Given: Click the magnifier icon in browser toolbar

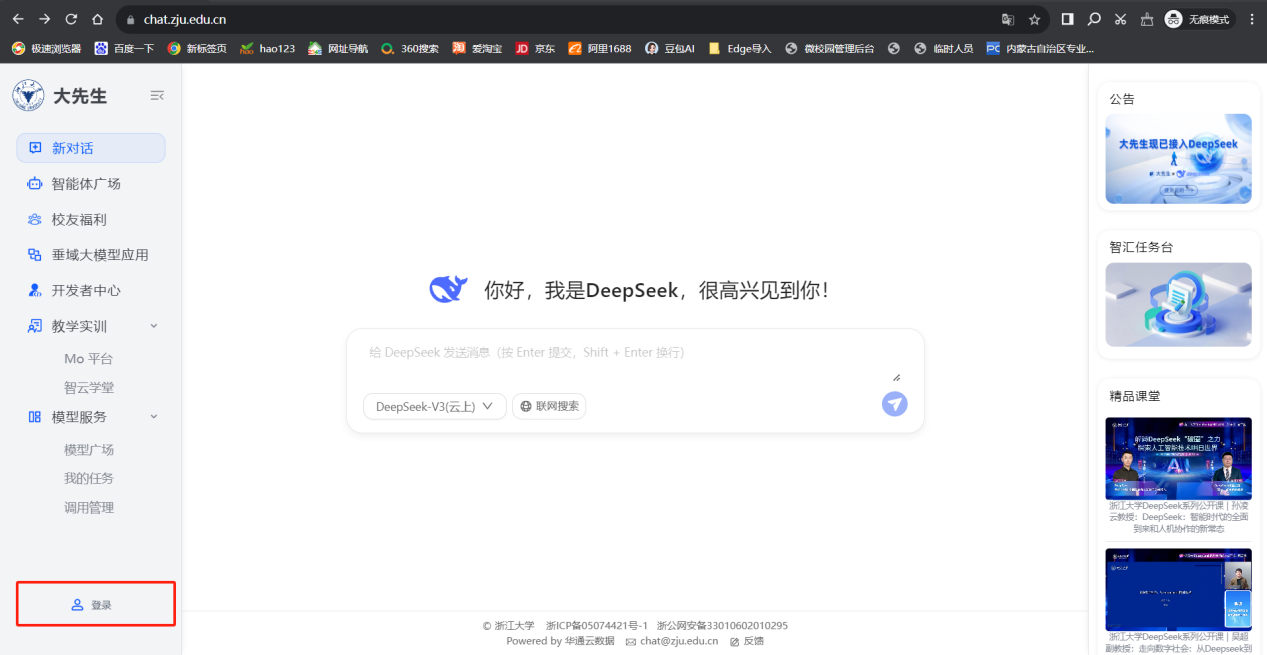Looking at the screenshot, I should 1094,19.
